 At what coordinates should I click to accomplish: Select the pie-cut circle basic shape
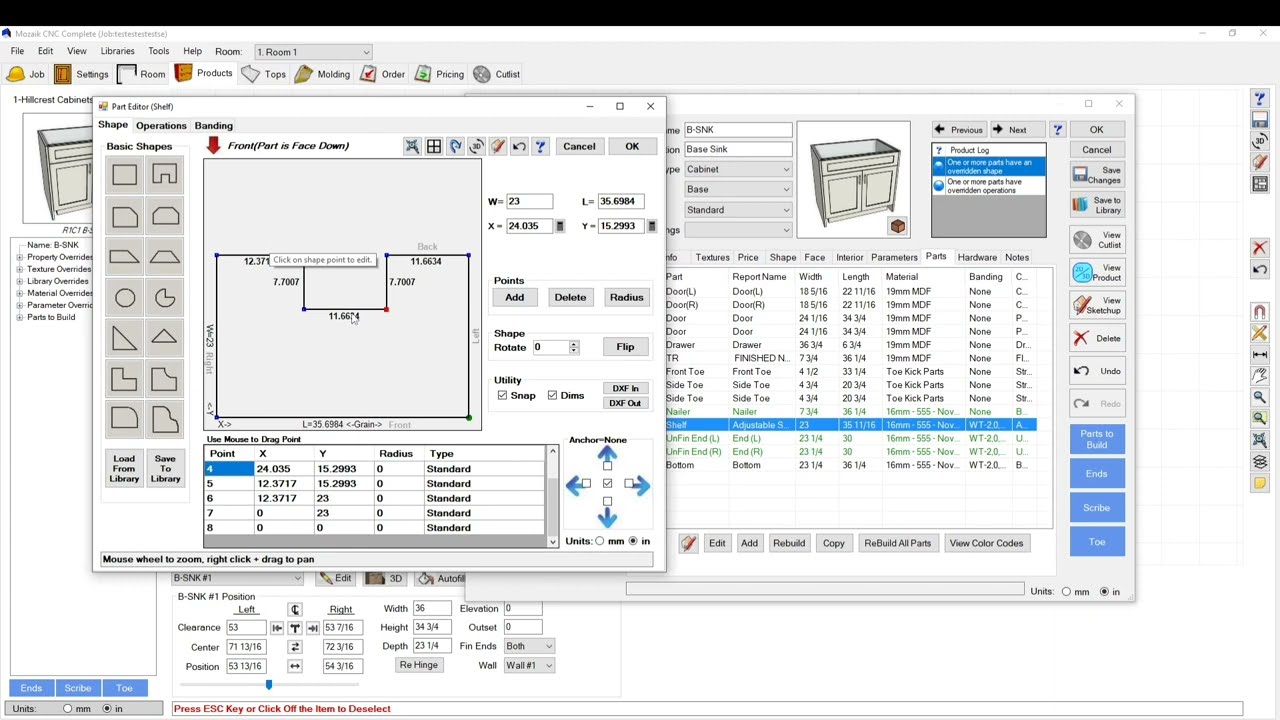tap(165, 298)
